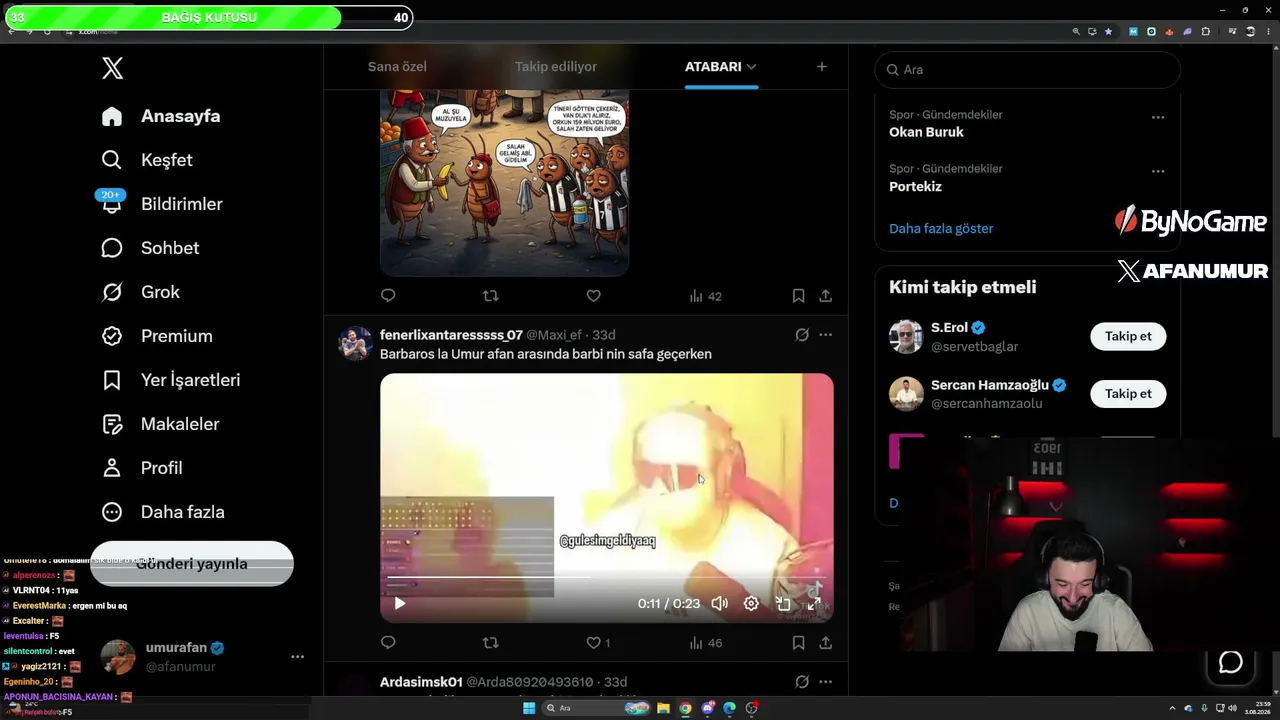This screenshot has height=720, width=1280.
Task: Open the floating messages chat bubble
Action: tap(1230, 662)
